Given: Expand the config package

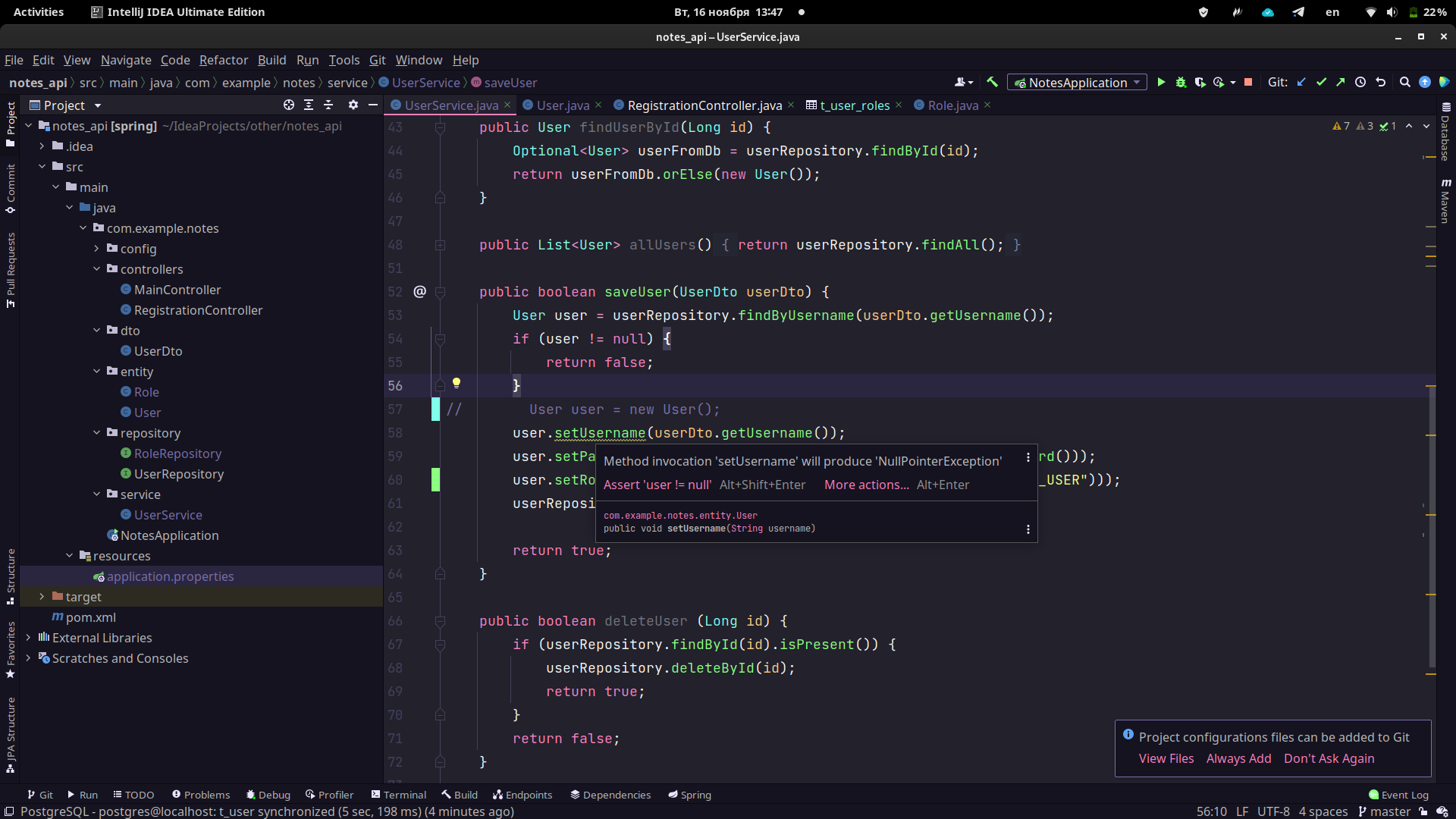Looking at the screenshot, I should point(96,249).
